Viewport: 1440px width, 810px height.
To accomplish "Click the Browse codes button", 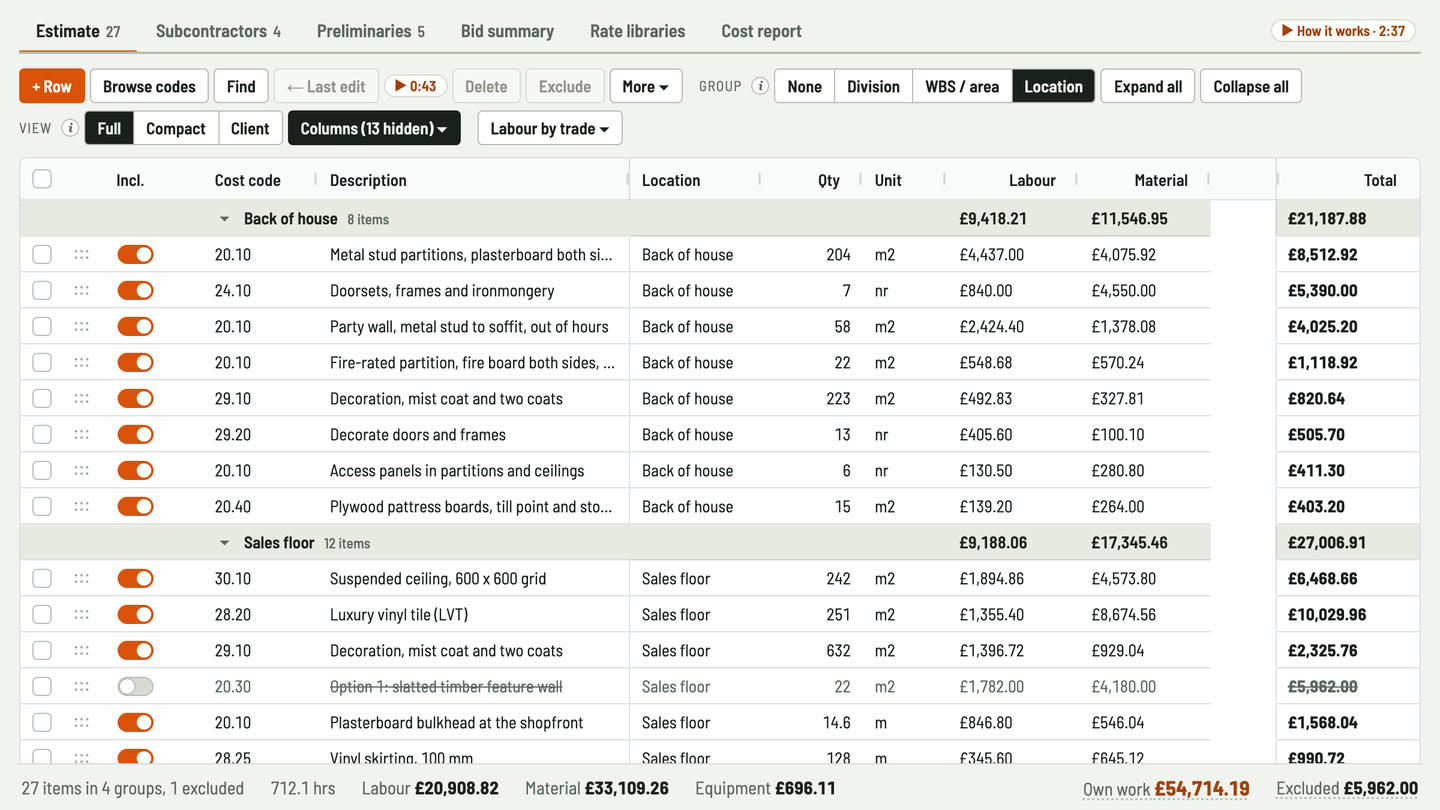I will point(149,86).
